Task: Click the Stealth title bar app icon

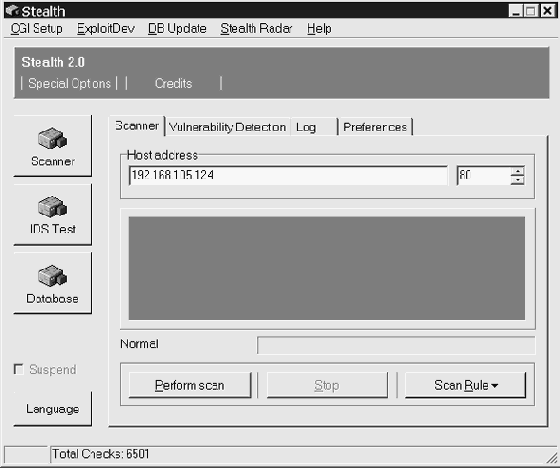Action: tap(13, 11)
